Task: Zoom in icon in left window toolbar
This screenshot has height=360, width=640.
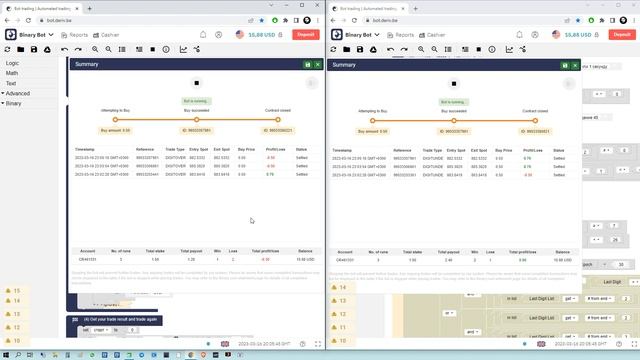Action: (95, 49)
